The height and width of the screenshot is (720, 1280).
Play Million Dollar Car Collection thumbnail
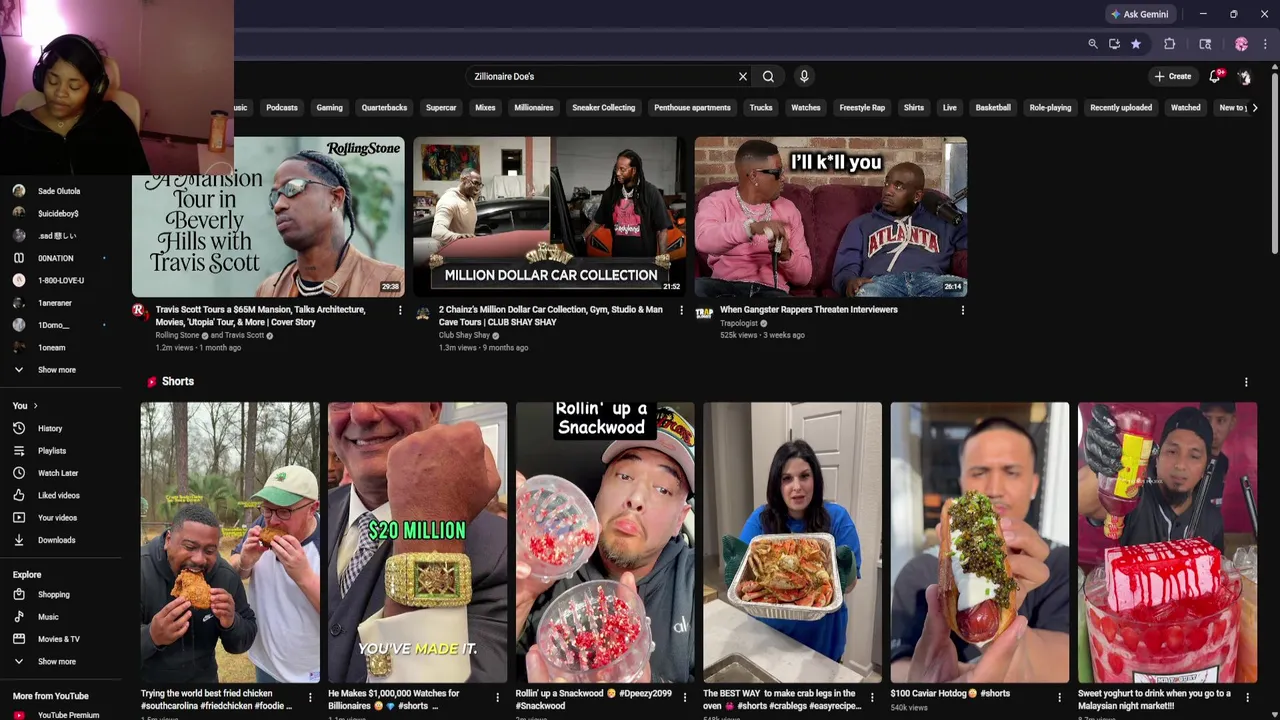(550, 217)
